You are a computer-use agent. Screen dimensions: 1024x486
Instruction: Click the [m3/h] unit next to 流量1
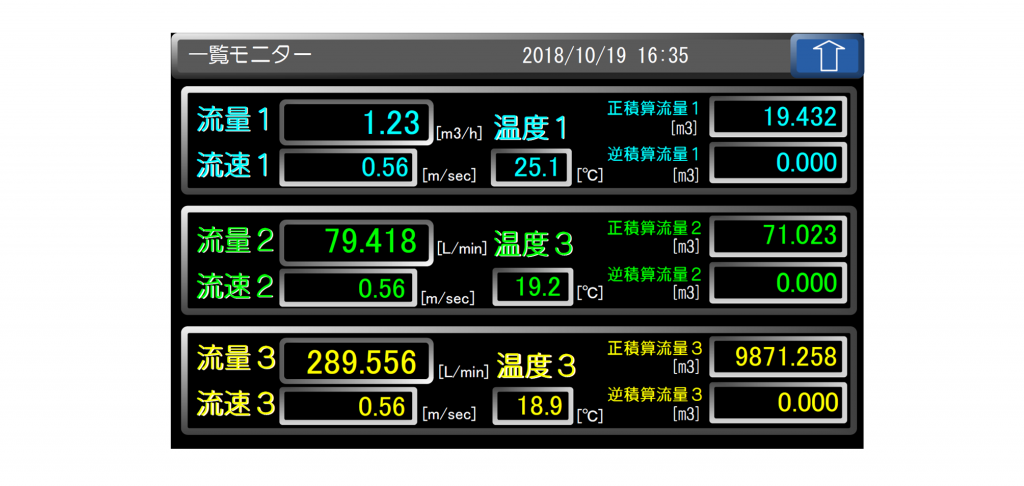[x=459, y=135]
